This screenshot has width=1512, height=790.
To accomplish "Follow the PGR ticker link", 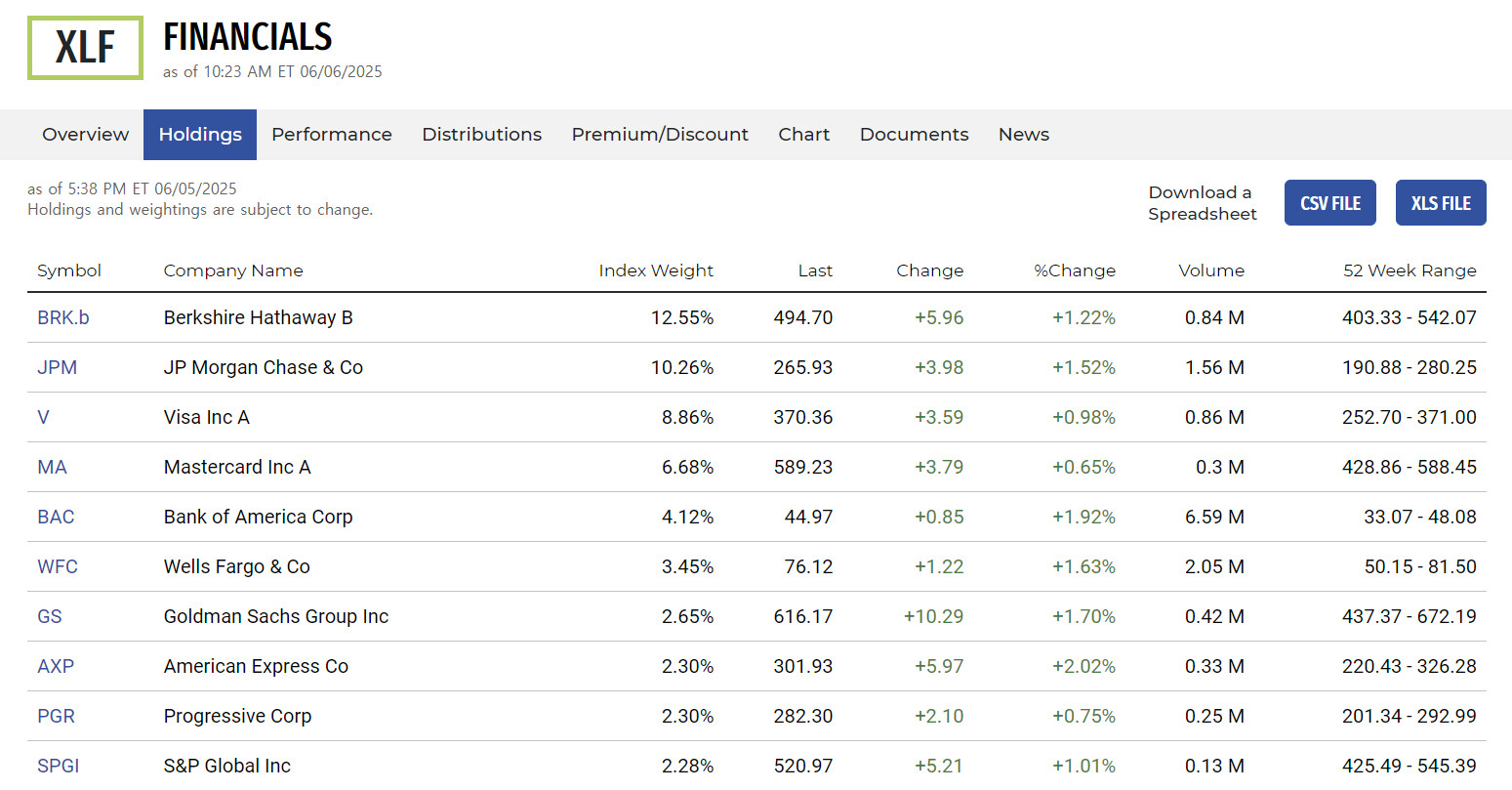I will coord(56,717).
